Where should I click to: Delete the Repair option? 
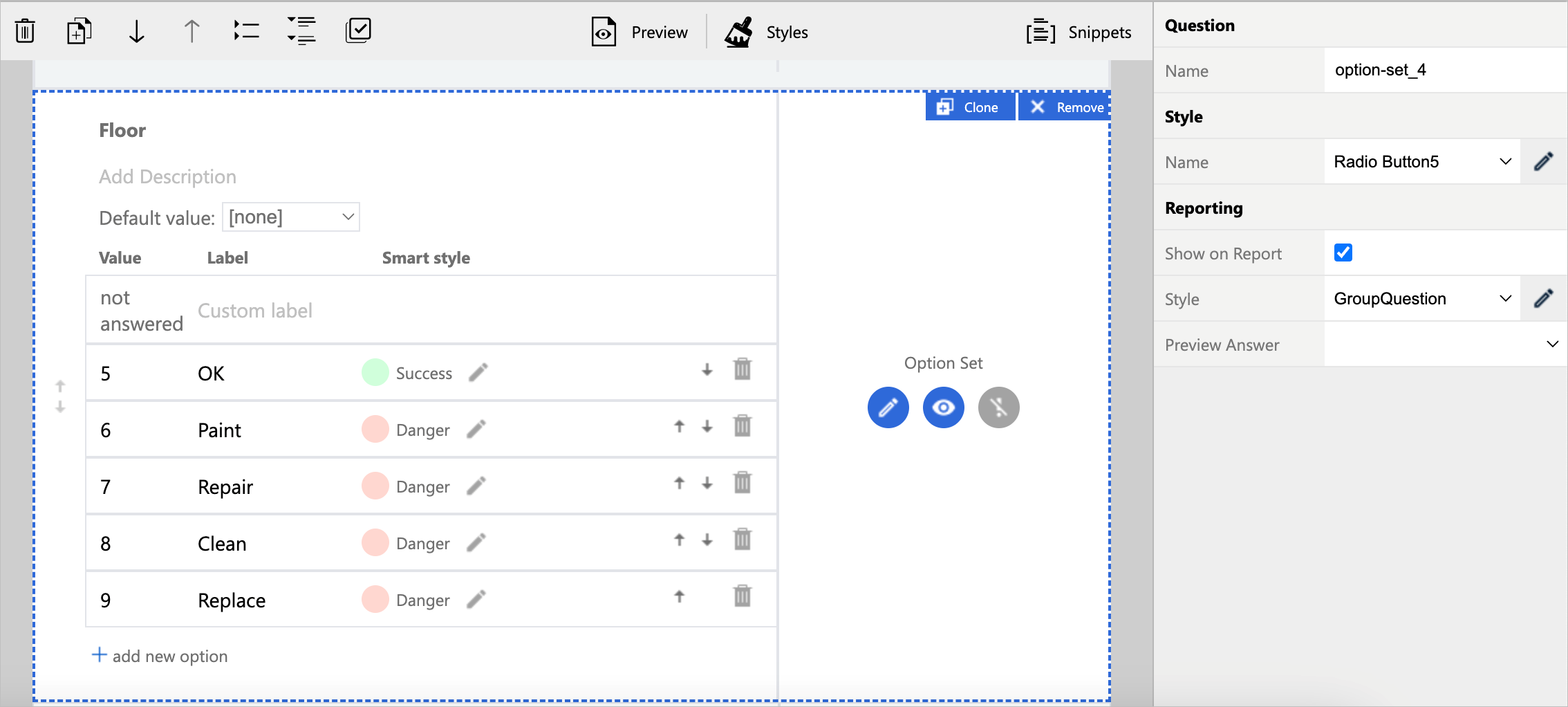[742, 483]
